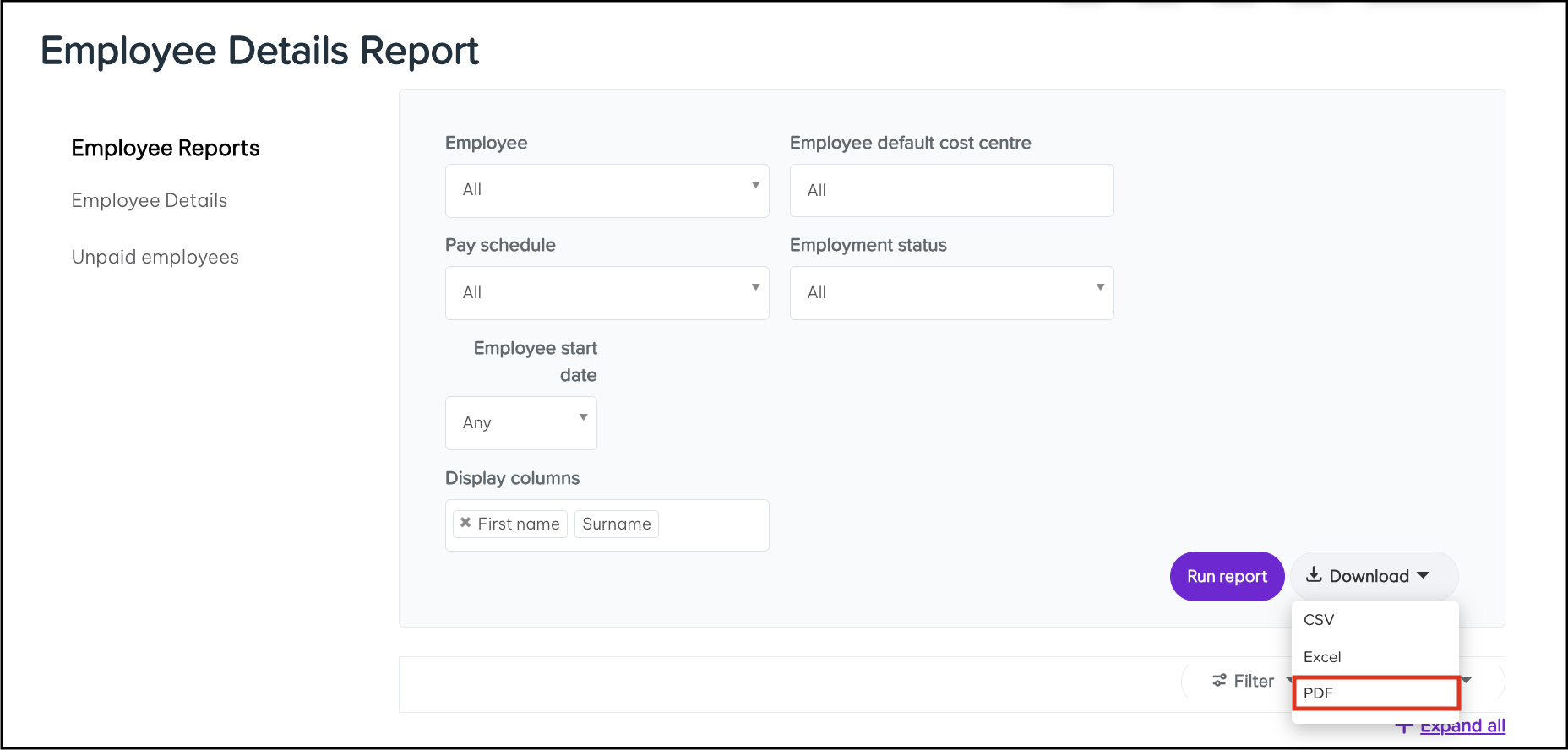Open the Employee start date dropdown
The width and height of the screenshot is (1568, 750).
point(520,422)
